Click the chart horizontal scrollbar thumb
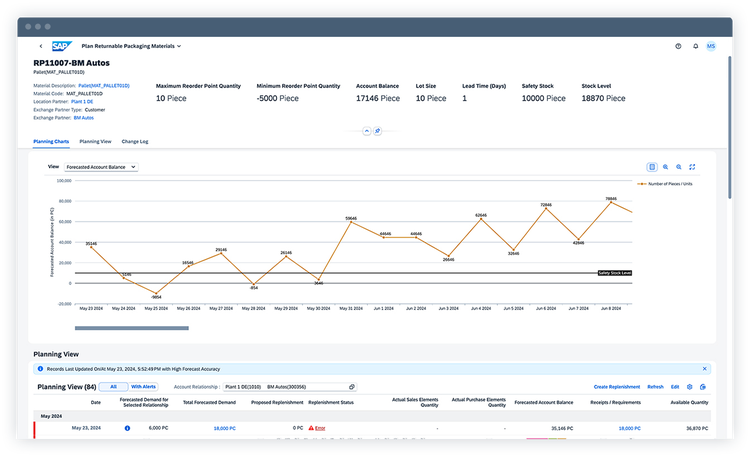 tap(132, 328)
